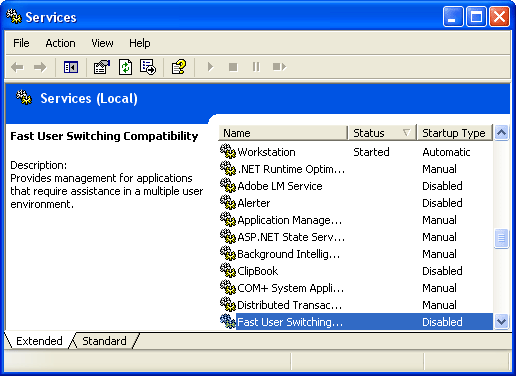Screen dimensions: 516x376
Task: Click the gear icon beside Alerter
Action: click(228, 202)
